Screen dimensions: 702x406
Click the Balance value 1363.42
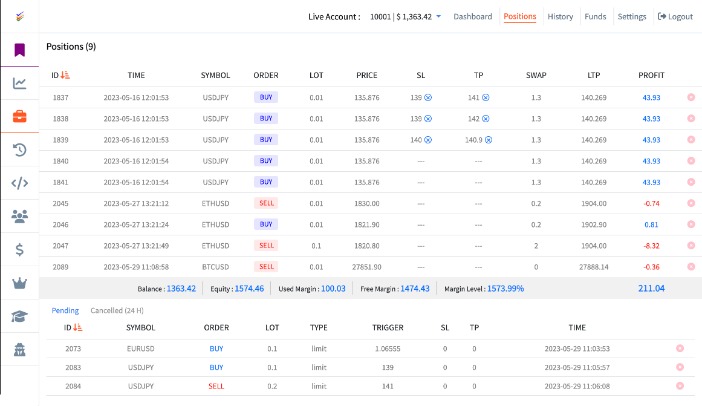click(181, 289)
